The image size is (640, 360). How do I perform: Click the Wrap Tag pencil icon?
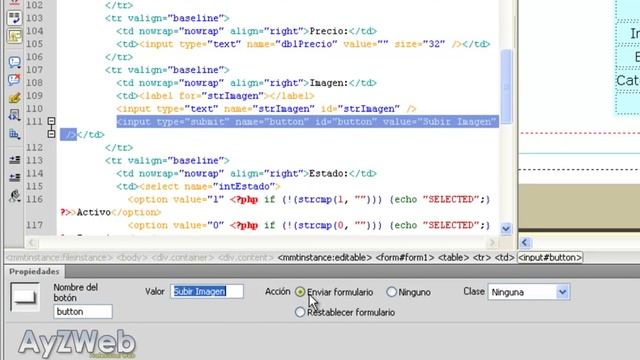point(14,98)
